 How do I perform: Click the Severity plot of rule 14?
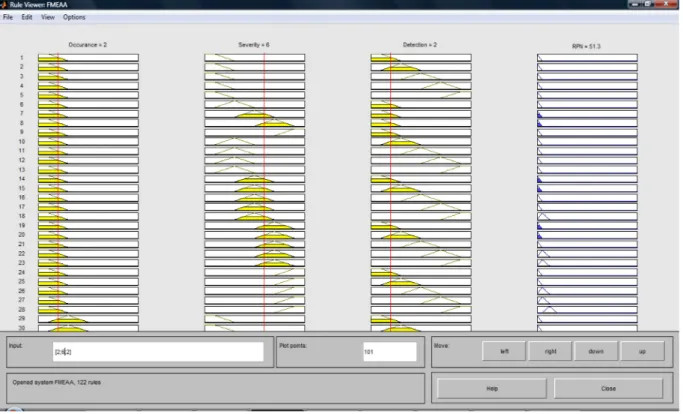tap(256, 180)
